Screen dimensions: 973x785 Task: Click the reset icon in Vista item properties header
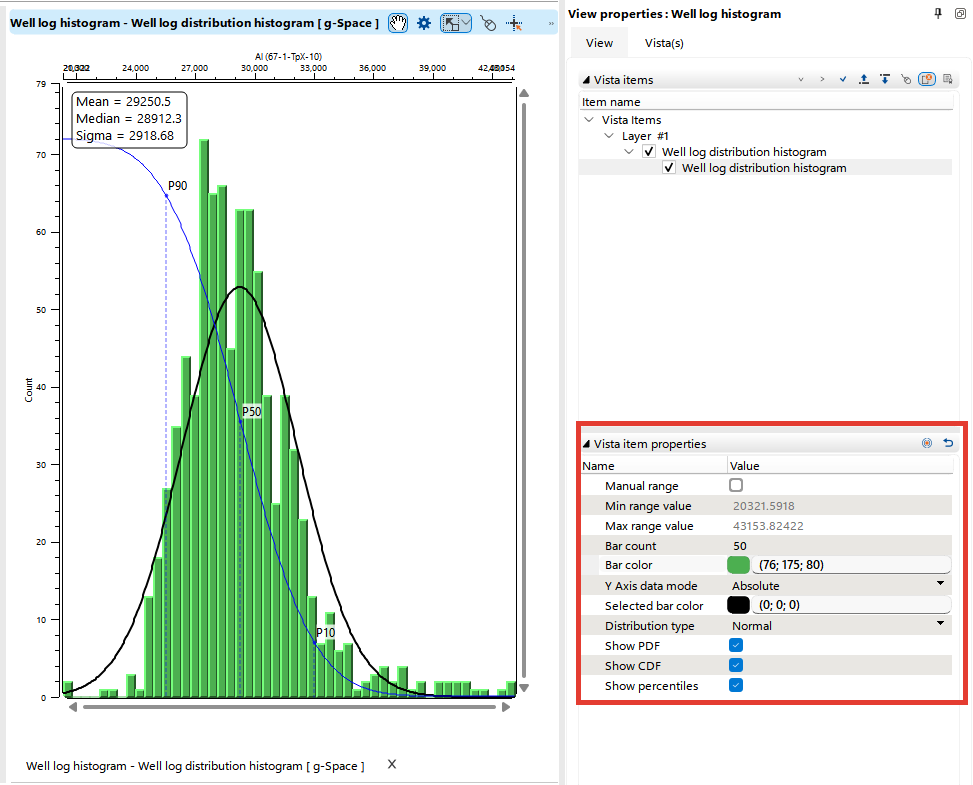click(x=948, y=443)
